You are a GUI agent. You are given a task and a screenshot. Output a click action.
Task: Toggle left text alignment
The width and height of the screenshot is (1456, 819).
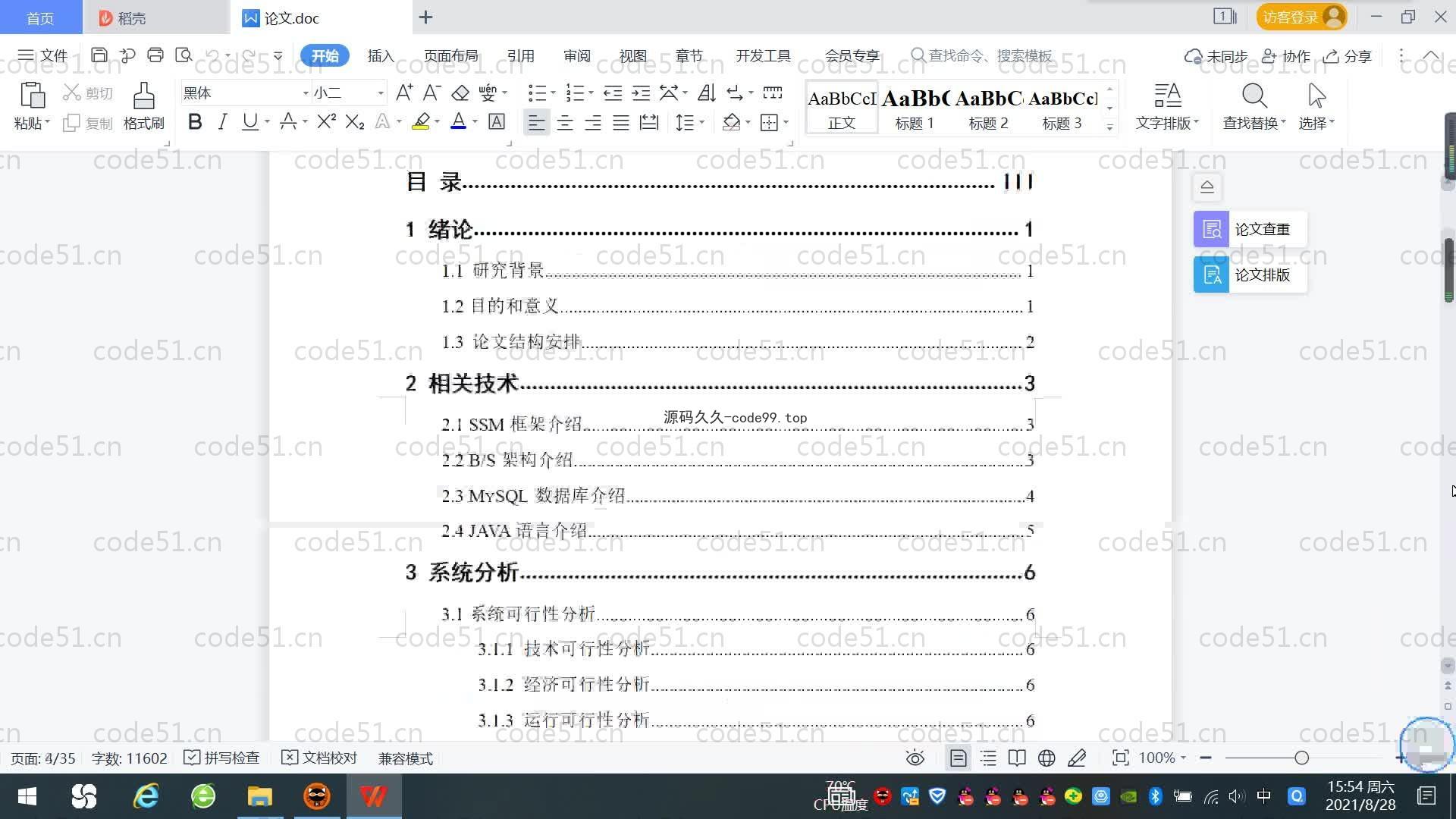click(x=536, y=122)
